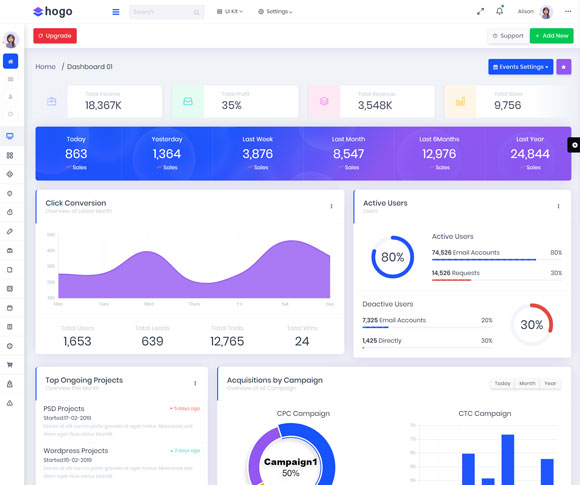Click the 30% deactive users progress ring
This screenshot has width=580, height=485.
(532, 325)
